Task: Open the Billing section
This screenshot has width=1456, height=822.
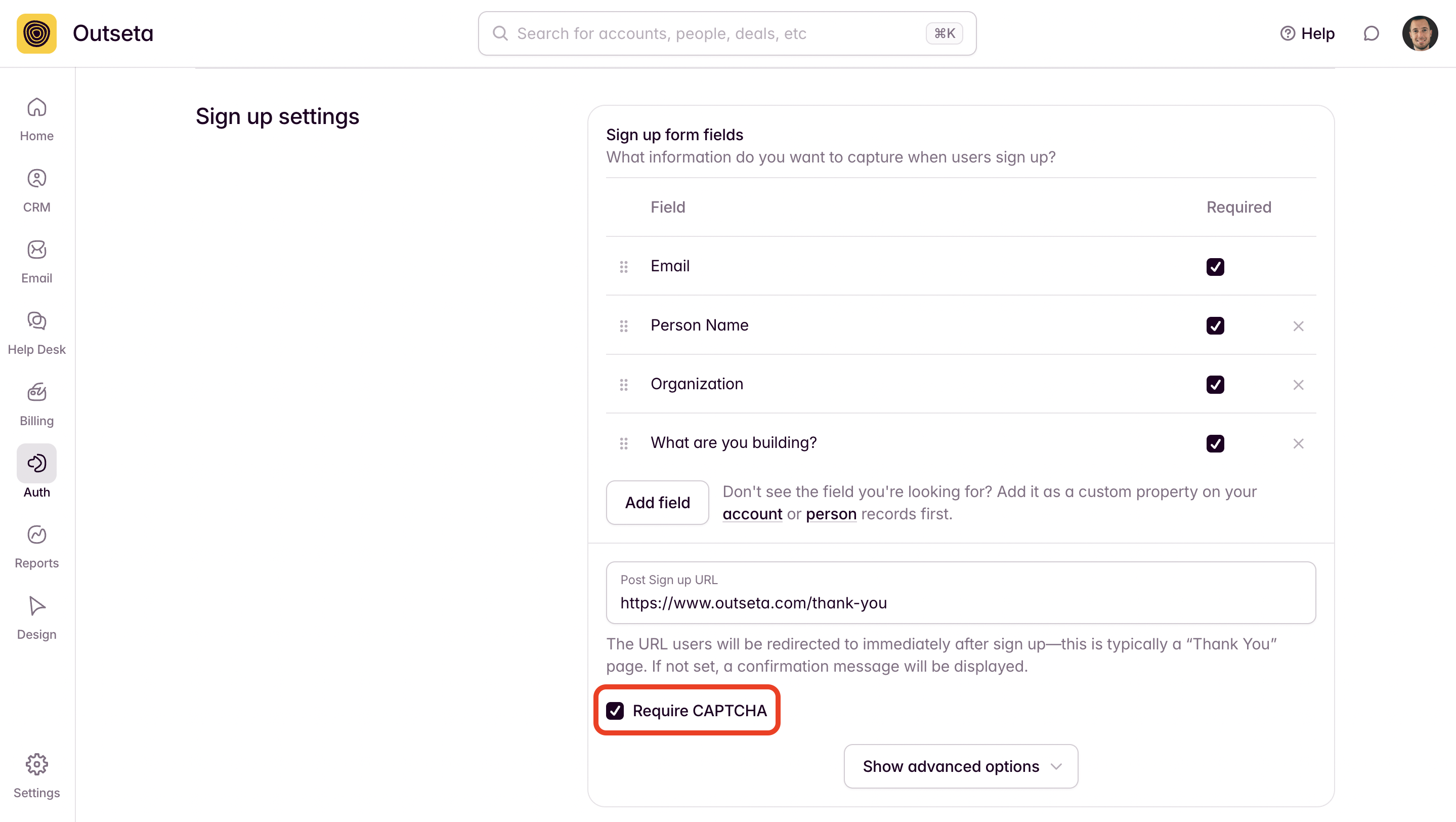Action: [x=37, y=403]
